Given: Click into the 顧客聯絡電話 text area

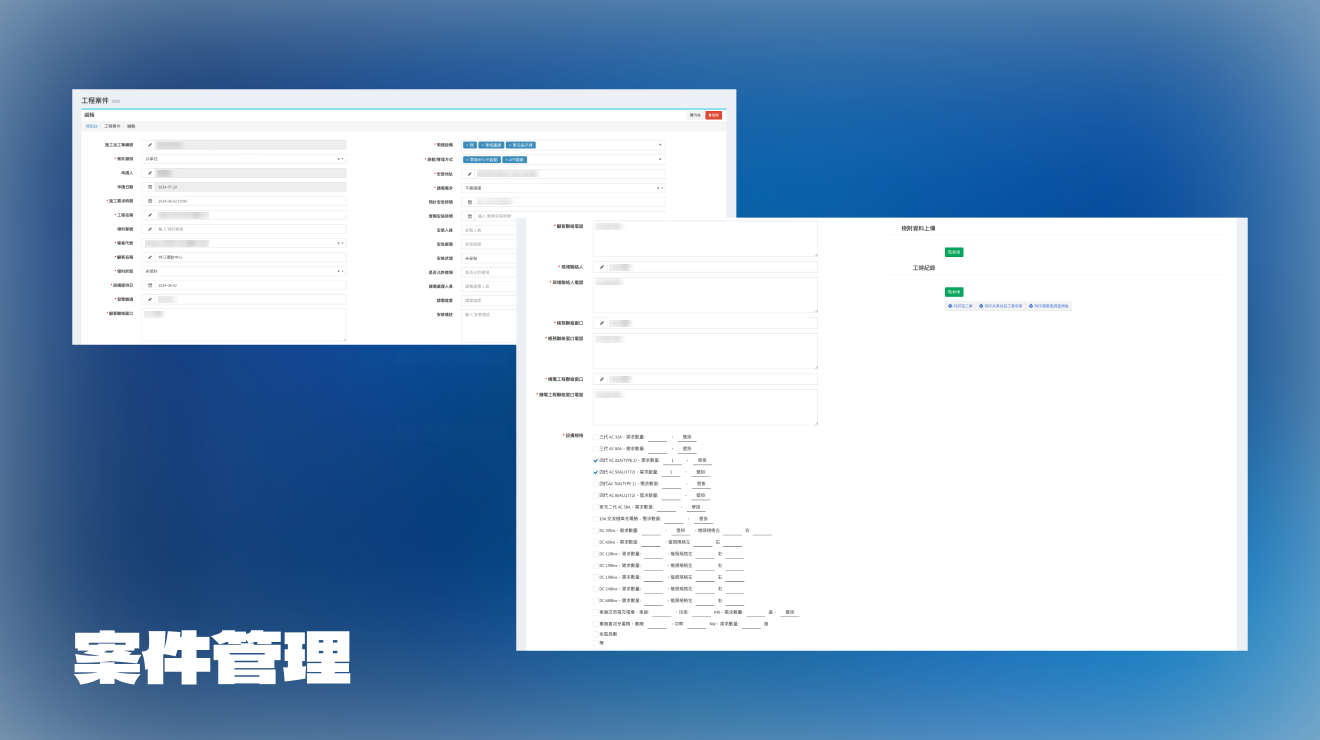Looking at the screenshot, I should point(704,239).
